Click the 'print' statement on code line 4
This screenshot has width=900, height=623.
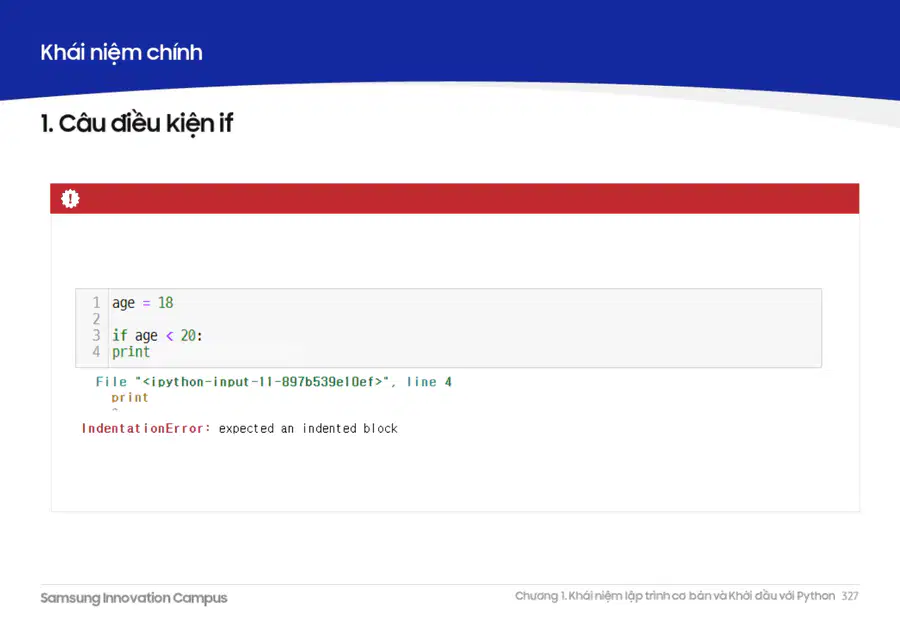(x=131, y=352)
